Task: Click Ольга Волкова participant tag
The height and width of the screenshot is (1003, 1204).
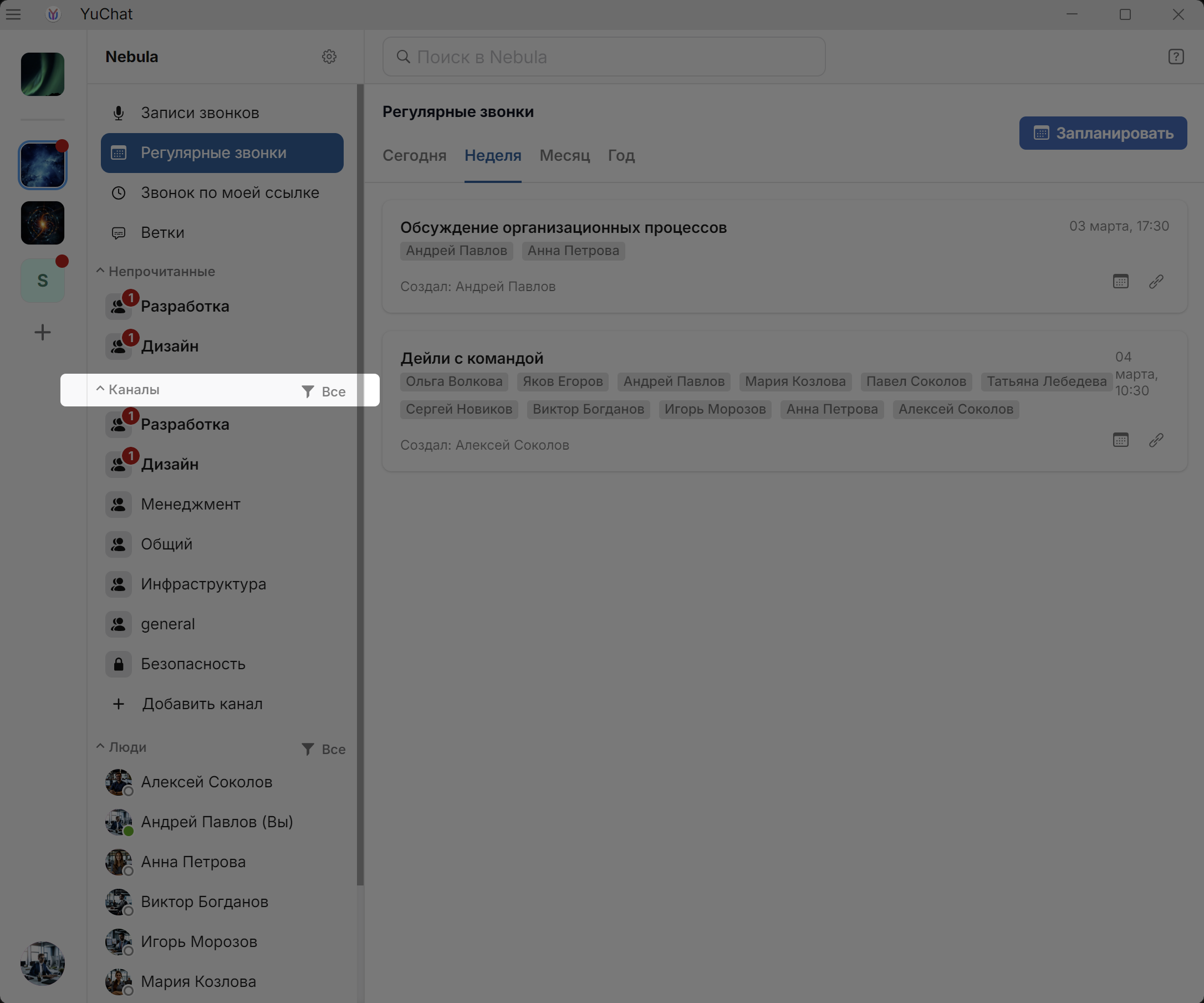Action: point(454,381)
